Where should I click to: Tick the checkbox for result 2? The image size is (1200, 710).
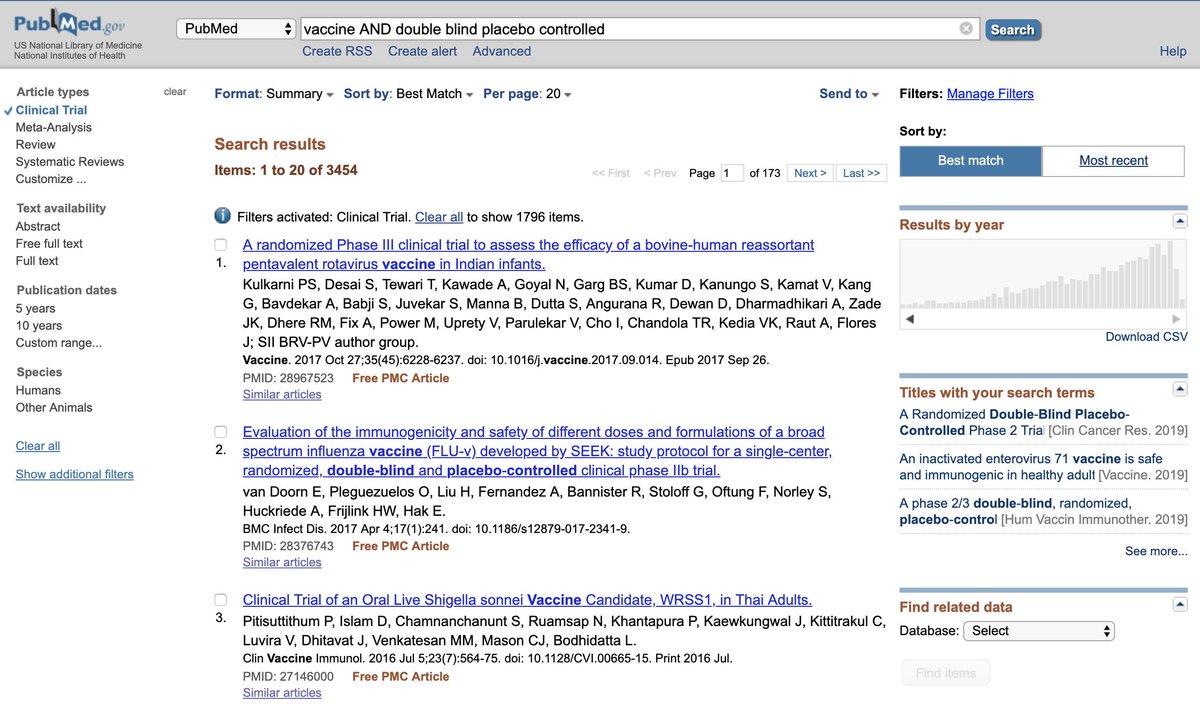[x=221, y=432]
